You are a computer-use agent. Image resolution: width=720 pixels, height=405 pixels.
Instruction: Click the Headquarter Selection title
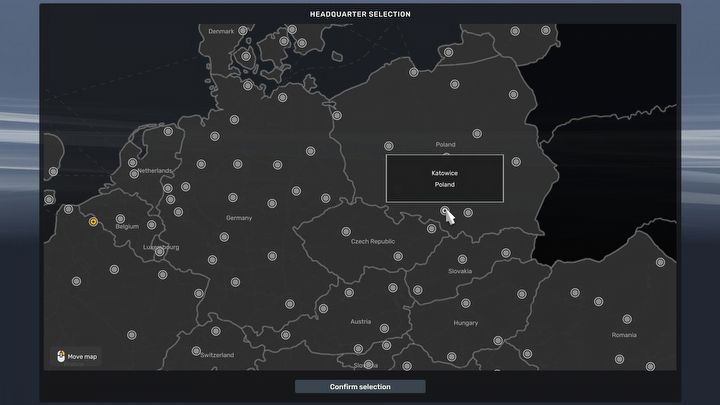tap(360, 14)
